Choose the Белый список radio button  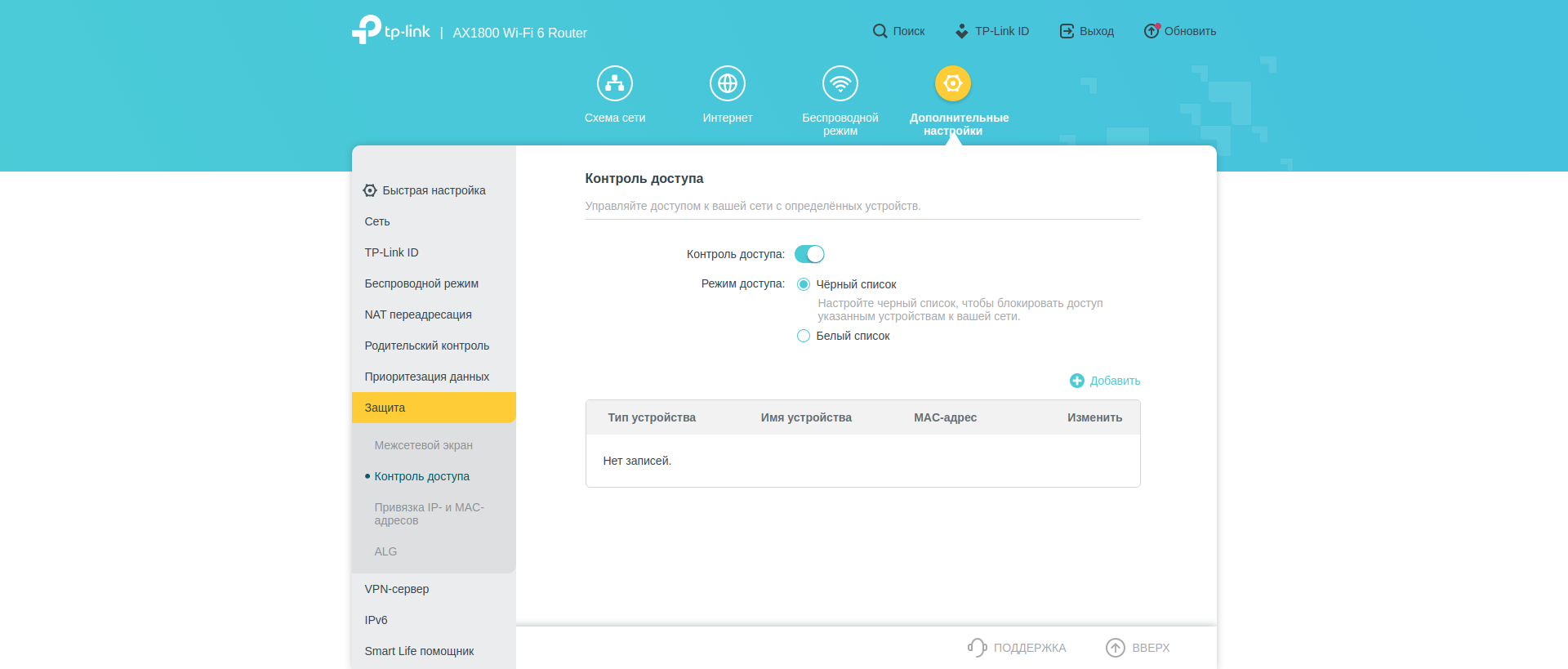pos(804,336)
